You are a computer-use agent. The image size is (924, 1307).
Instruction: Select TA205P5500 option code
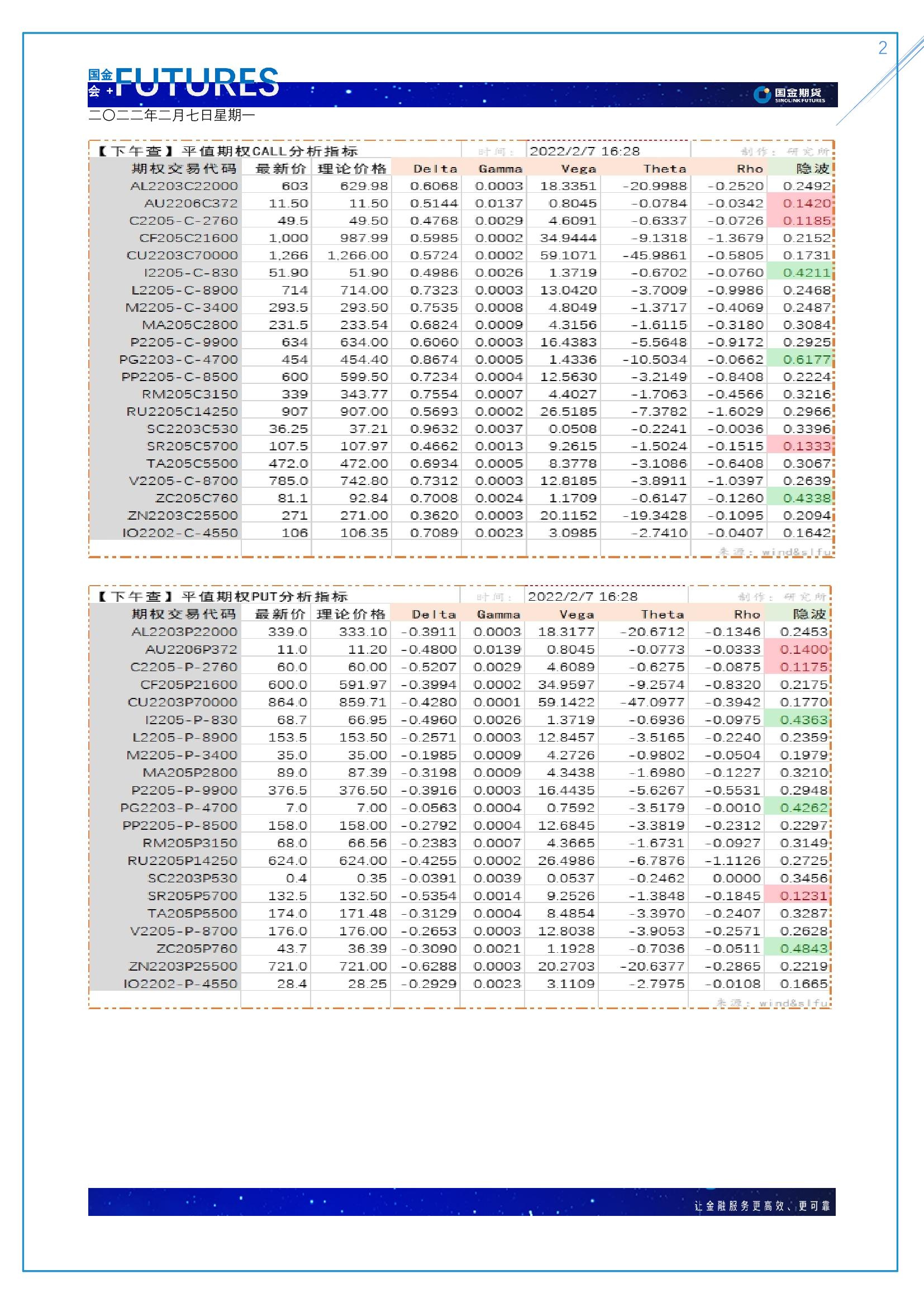tap(192, 914)
